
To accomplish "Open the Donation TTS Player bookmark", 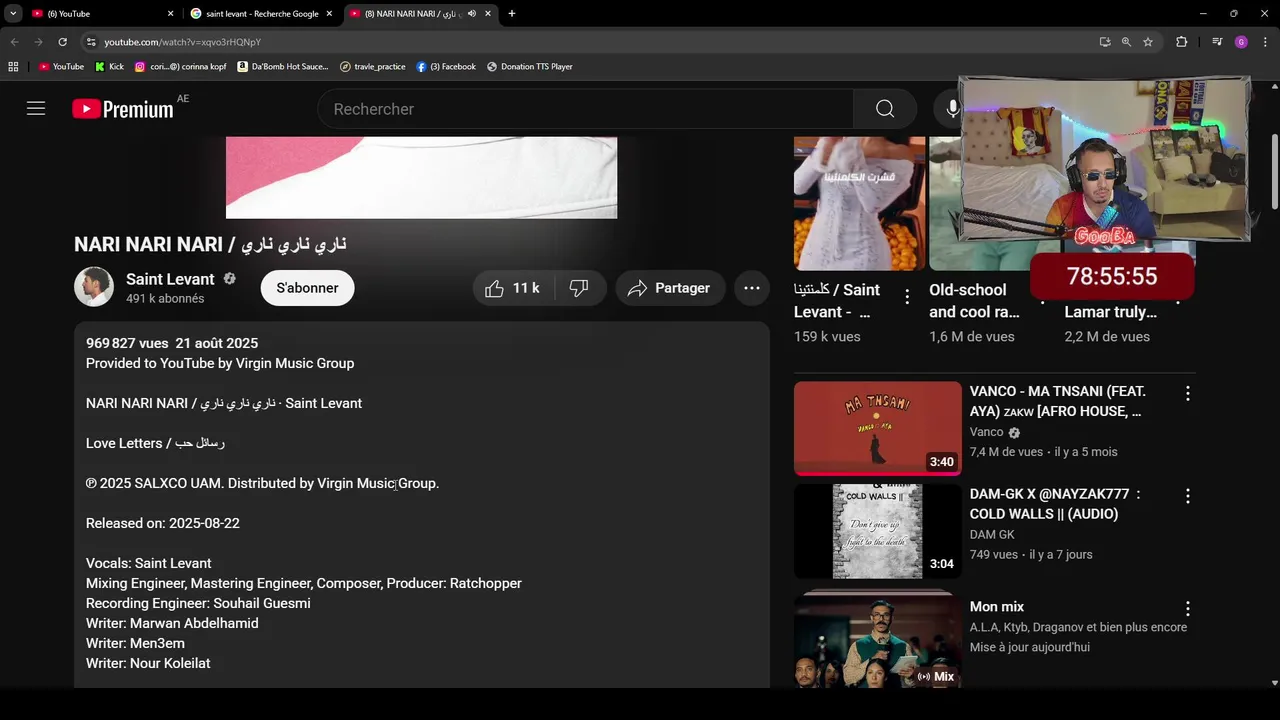I will [x=530, y=67].
